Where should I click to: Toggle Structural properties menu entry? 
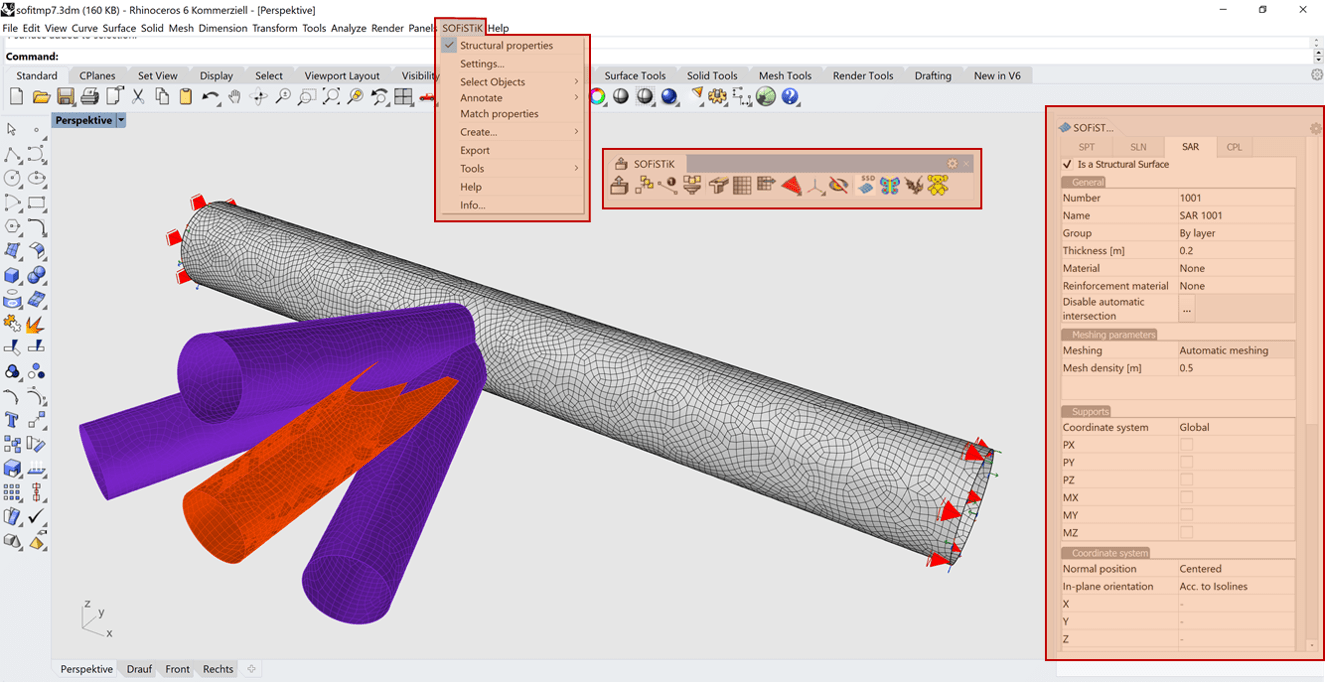click(x=512, y=45)
